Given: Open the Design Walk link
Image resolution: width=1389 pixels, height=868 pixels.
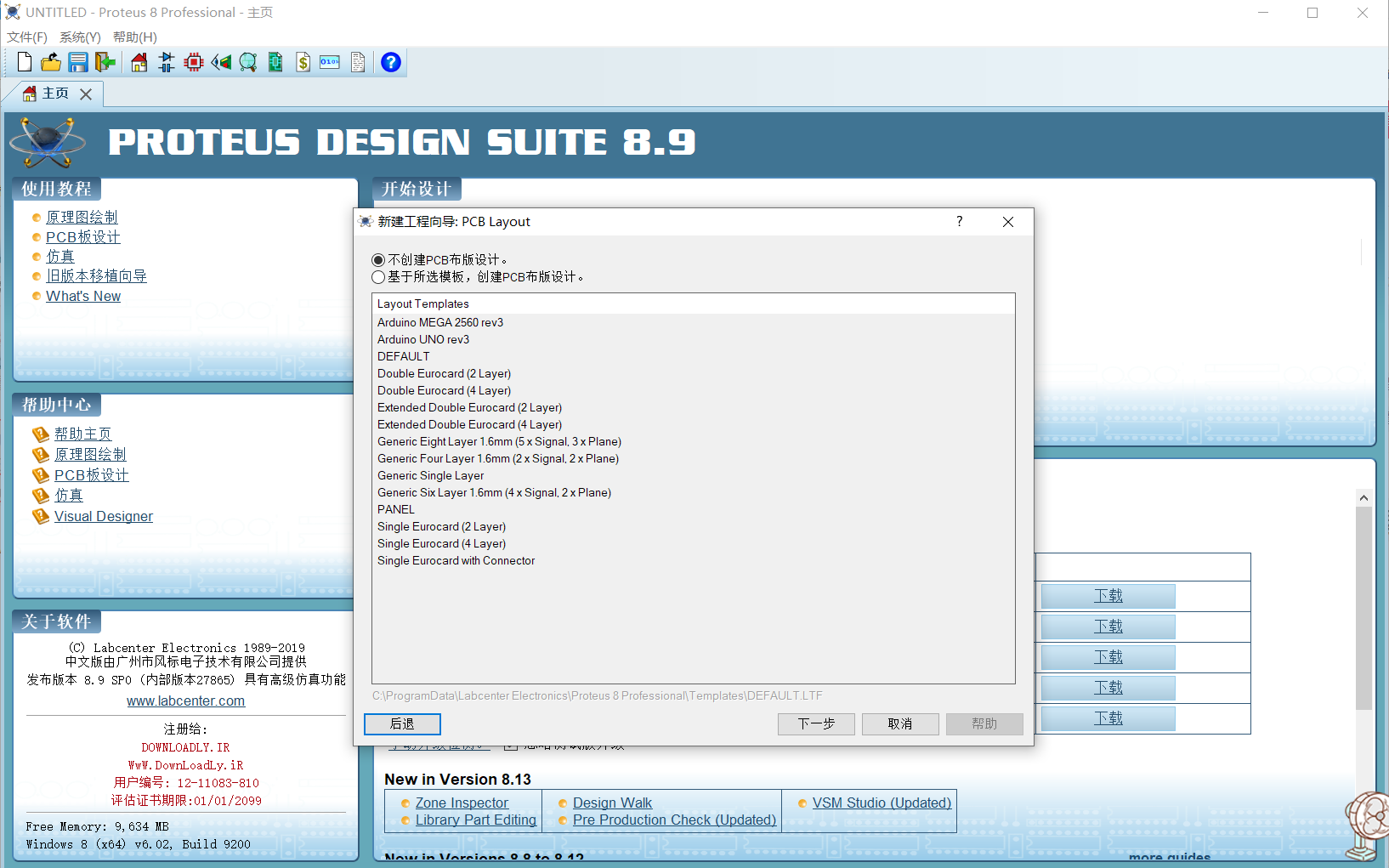Looking at the screenshot, I should pyautogui.click(x=612, y=803).
